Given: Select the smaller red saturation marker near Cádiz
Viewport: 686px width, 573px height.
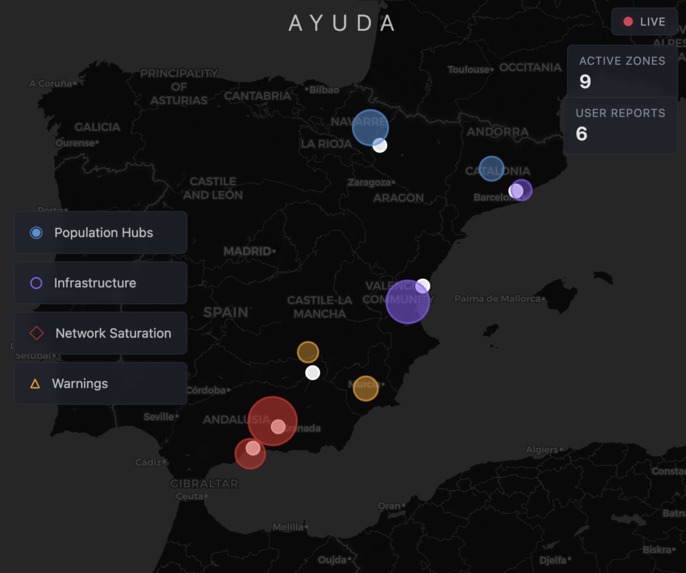Looking at the screenshot, I should point(250,454).
